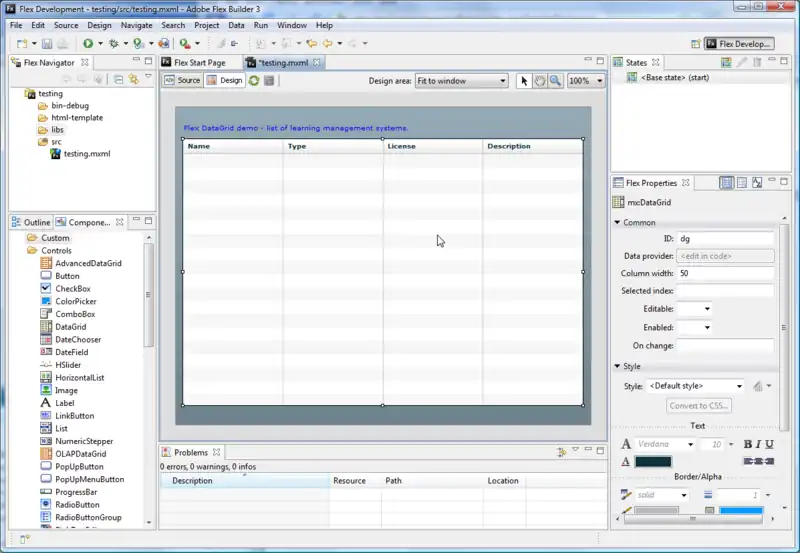Click the arrow select mode tool

(x=525, y=81)
